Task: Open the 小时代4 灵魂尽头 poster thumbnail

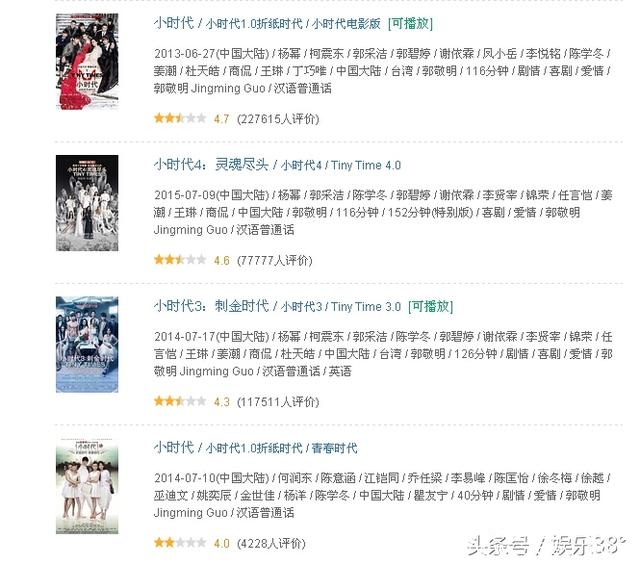Action: click(x=87, y=203)
